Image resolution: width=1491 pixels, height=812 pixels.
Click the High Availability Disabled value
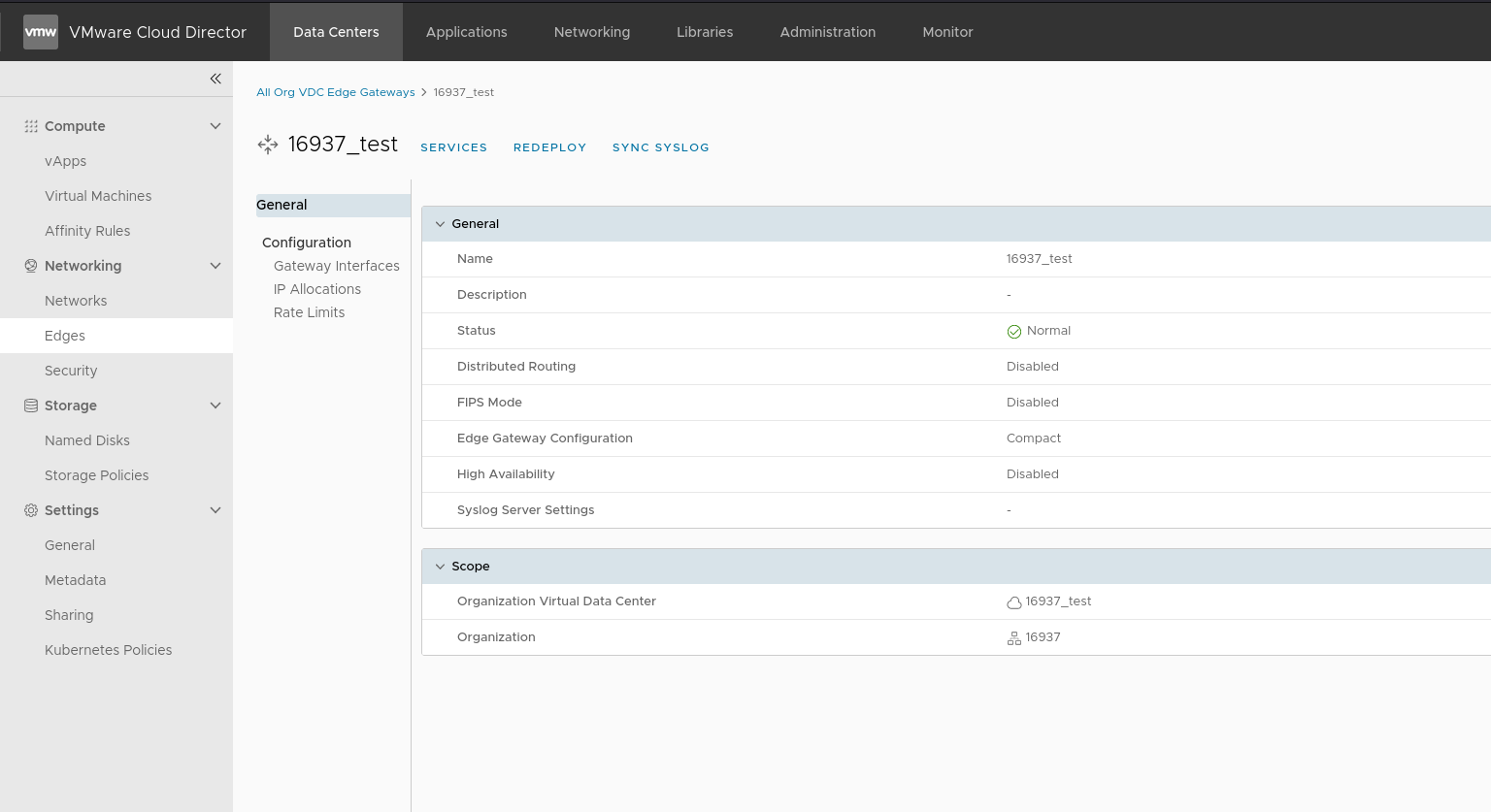(1033, 474)
